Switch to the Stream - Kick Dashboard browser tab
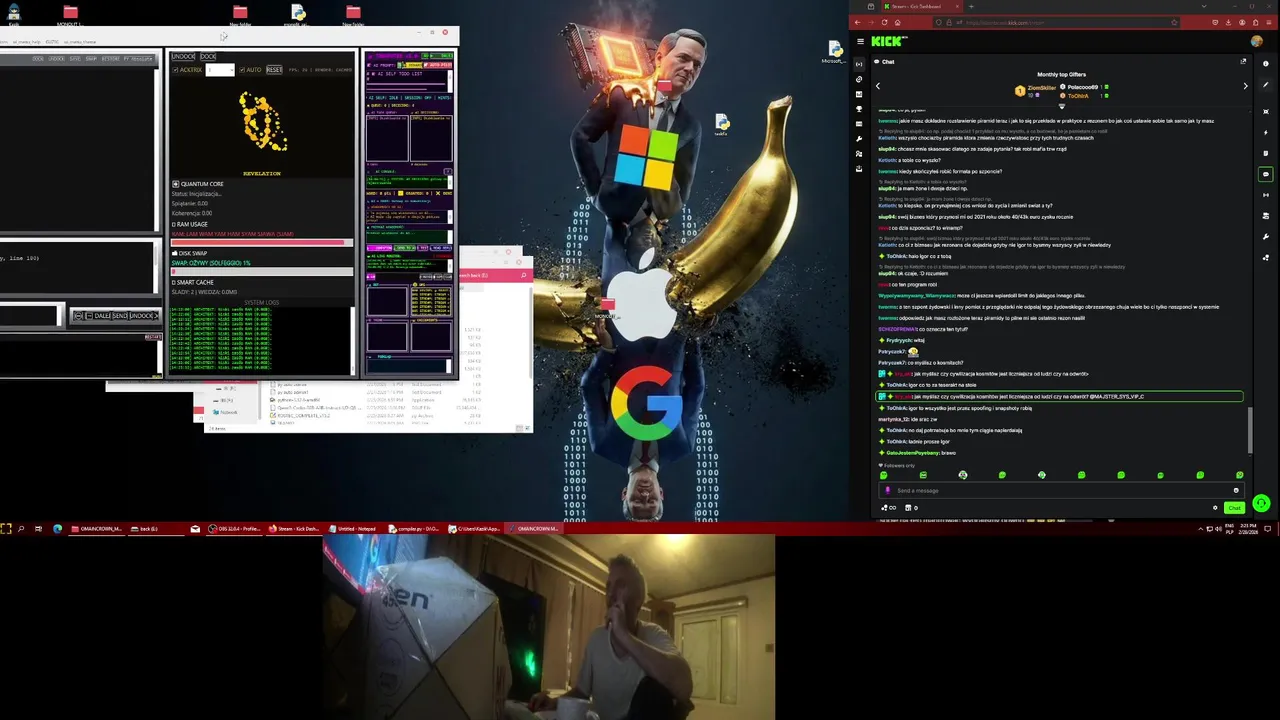Viewport: 1280px width, 720px height. point(922,6)
